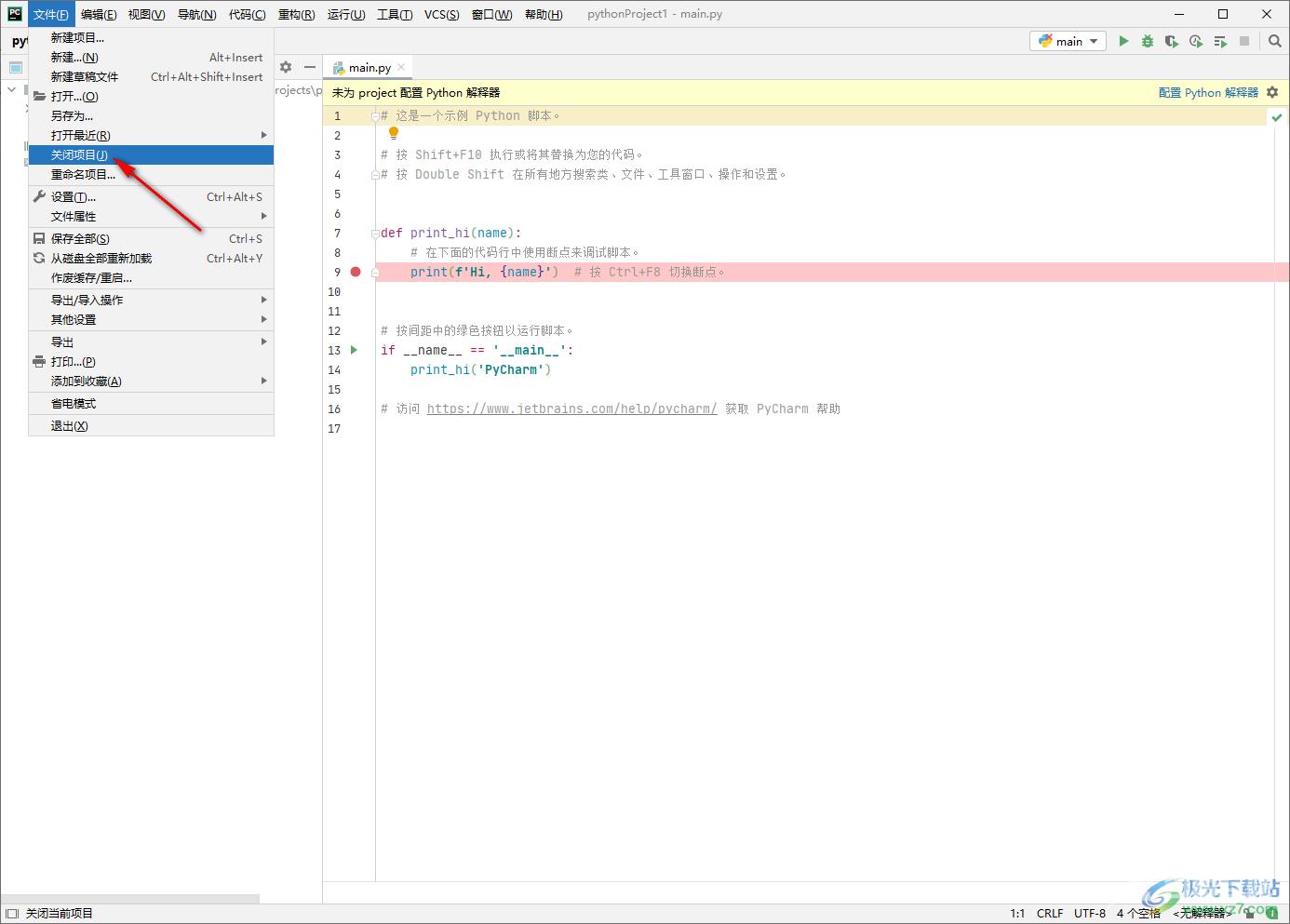Select 从磁盘全部重新加载 menu entry
The image size is (1290, 924).
click(151, 258)
